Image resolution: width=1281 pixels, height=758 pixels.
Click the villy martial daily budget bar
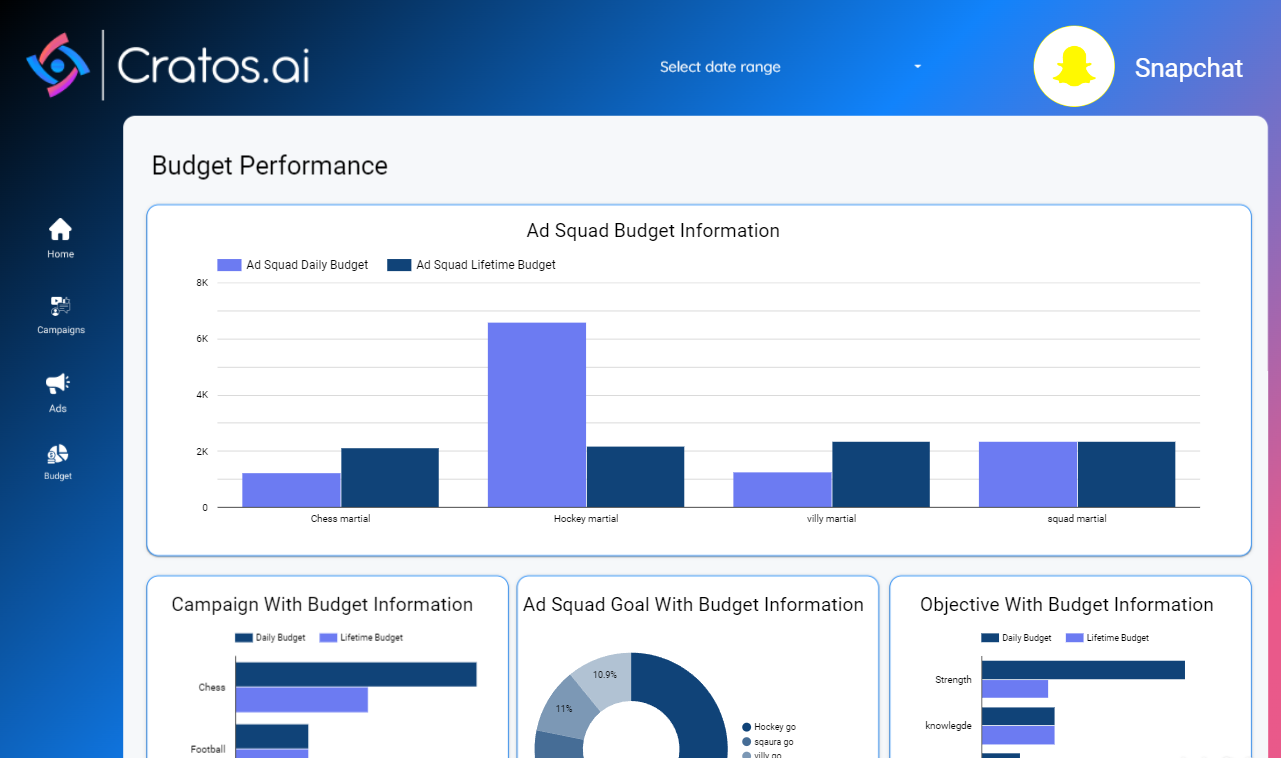782,490
